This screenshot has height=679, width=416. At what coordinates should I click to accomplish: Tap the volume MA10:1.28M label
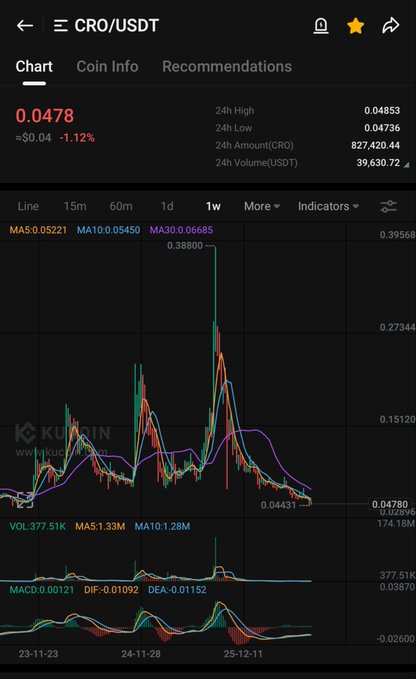[x=162, y=526]
